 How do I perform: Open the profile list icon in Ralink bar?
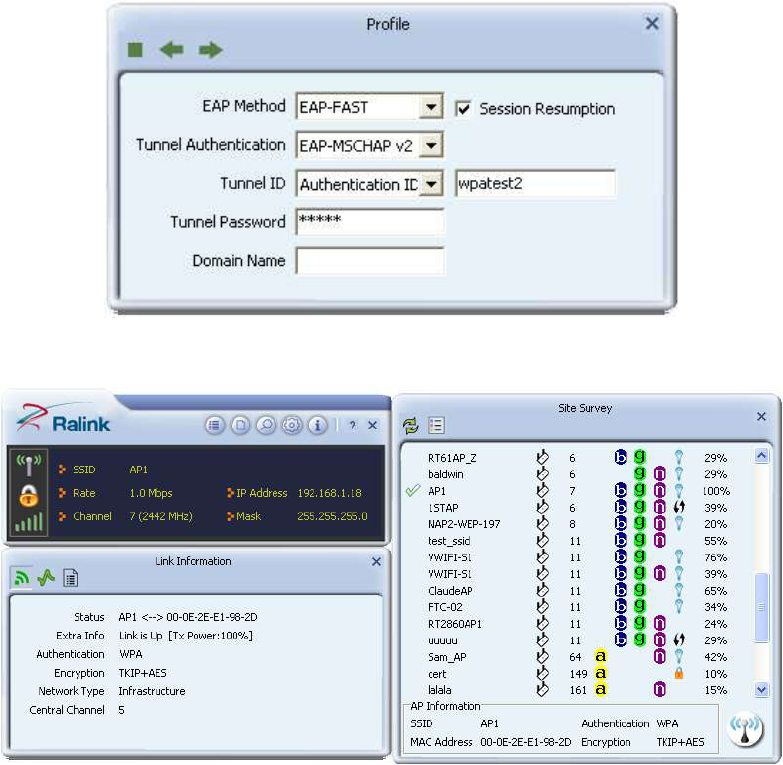215,425
